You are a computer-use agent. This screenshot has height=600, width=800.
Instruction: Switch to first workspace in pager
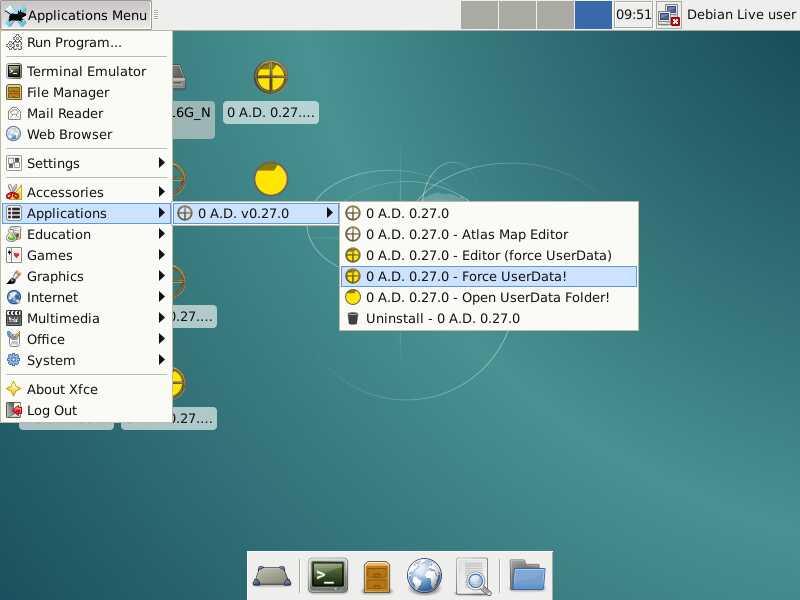pos(479,15)
